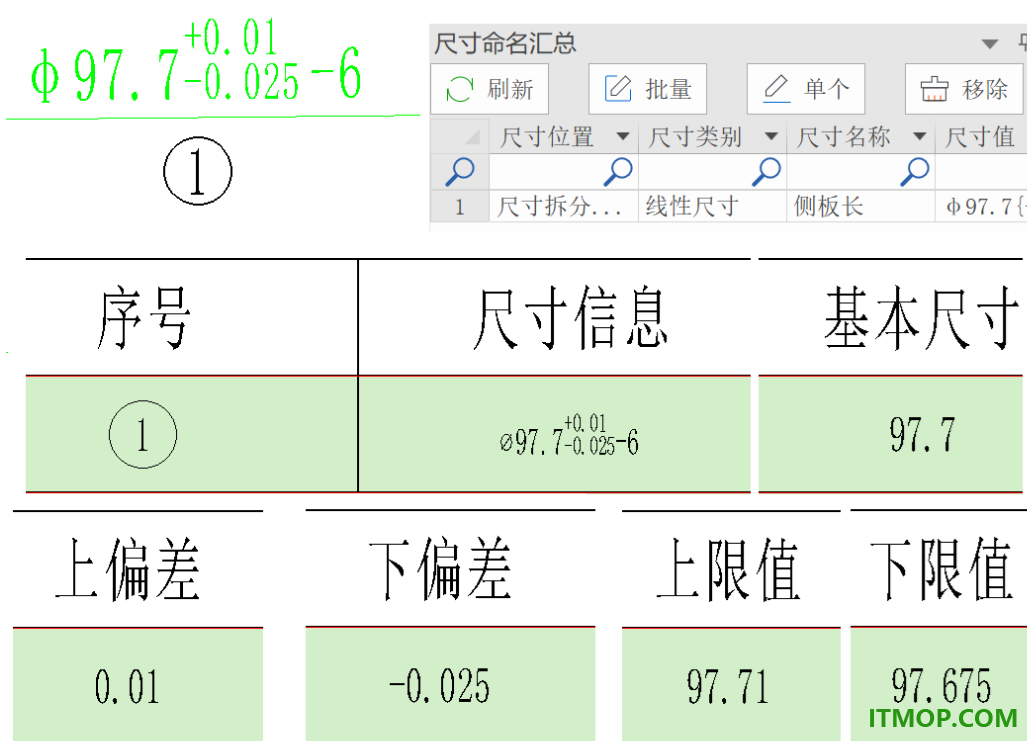1027x741 pixels.
Task: Open the 尺寸类别 column filter dropdown
Action: (771, 136)
